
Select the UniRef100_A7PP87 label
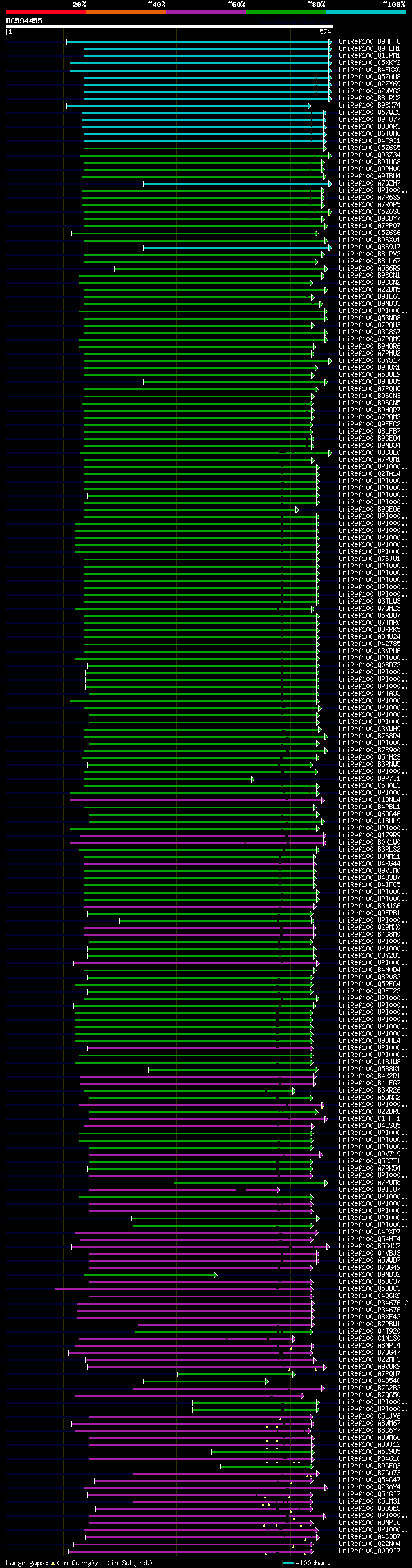370,226
